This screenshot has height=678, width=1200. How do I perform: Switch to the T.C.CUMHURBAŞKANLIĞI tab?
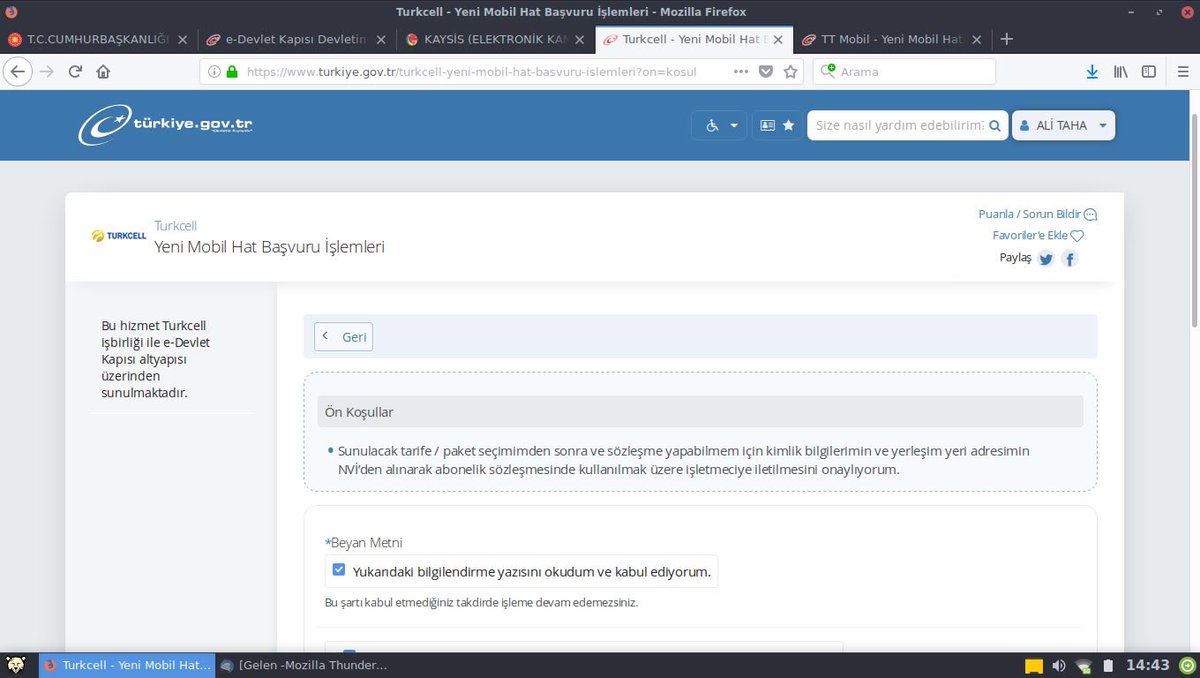click(x=97, y=39)
